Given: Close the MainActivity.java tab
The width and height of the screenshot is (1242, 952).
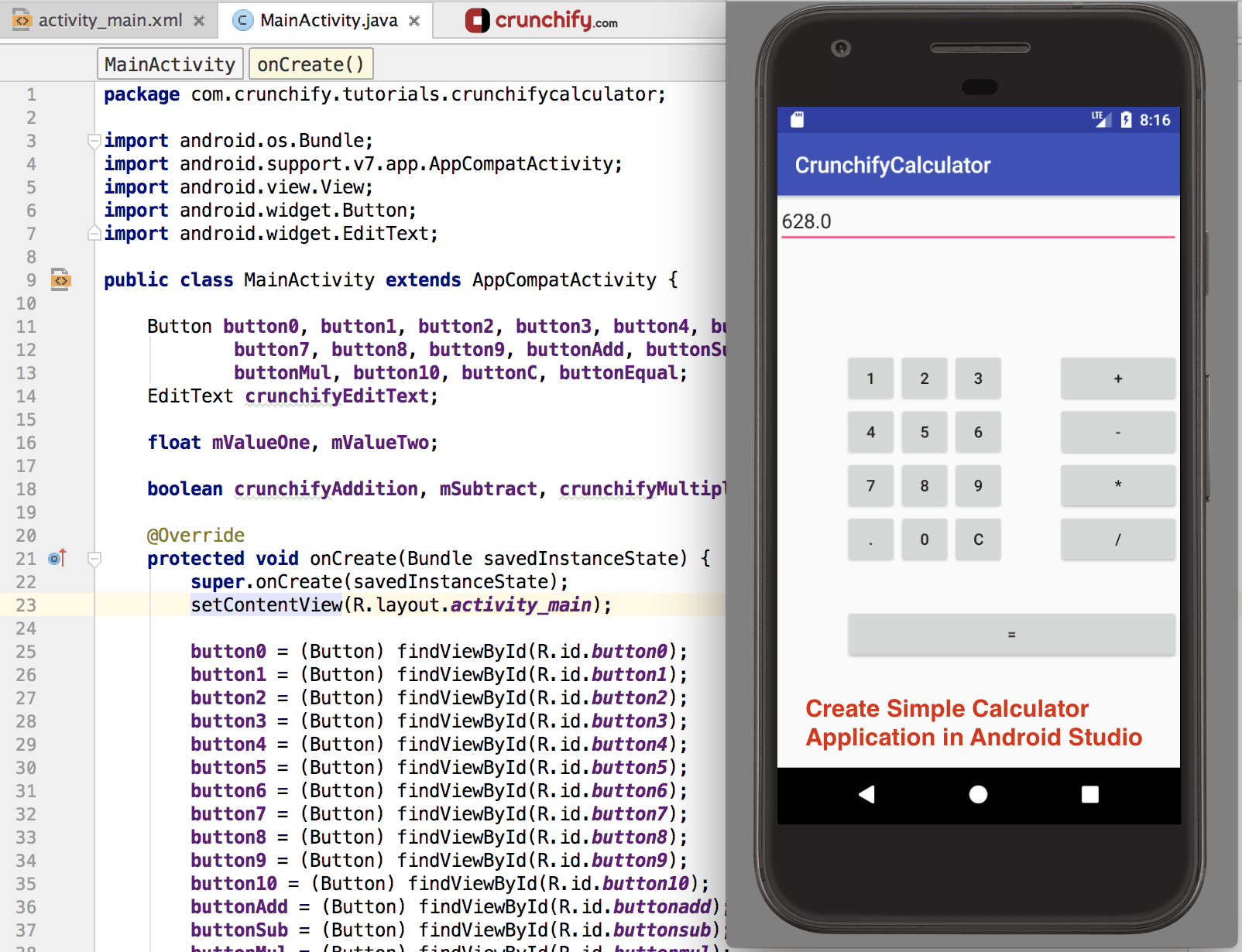Looking at the screenshot, I should click(x=414, y=21).
